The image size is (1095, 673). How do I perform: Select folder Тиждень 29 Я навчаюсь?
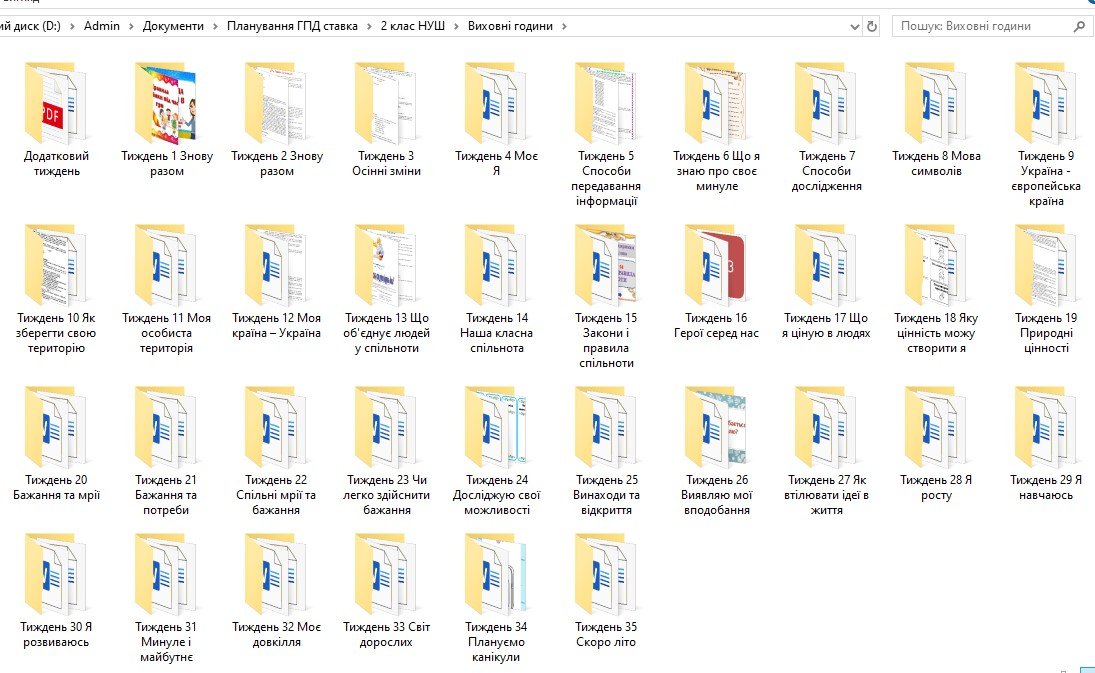point(1046,428)
